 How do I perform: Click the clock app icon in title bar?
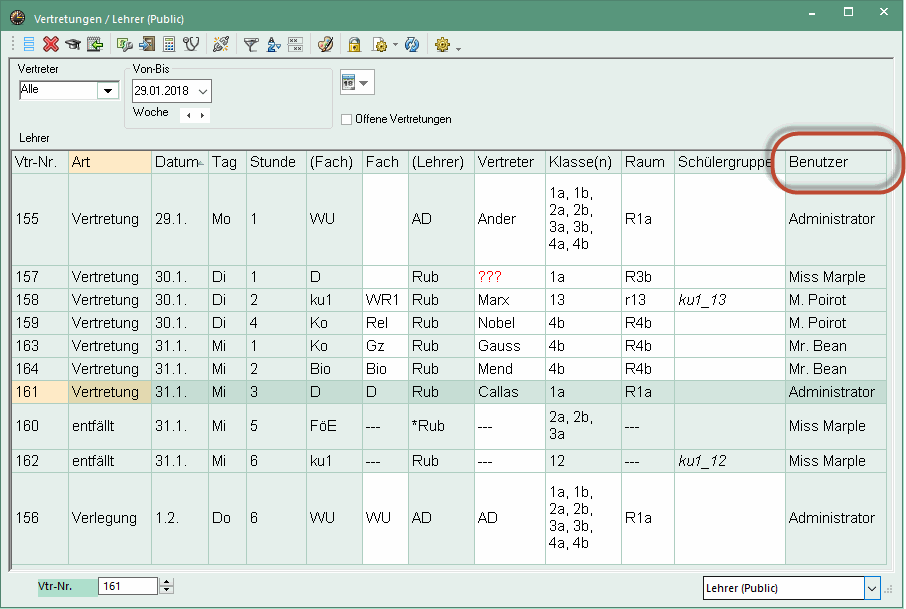[x=17, y=18]
